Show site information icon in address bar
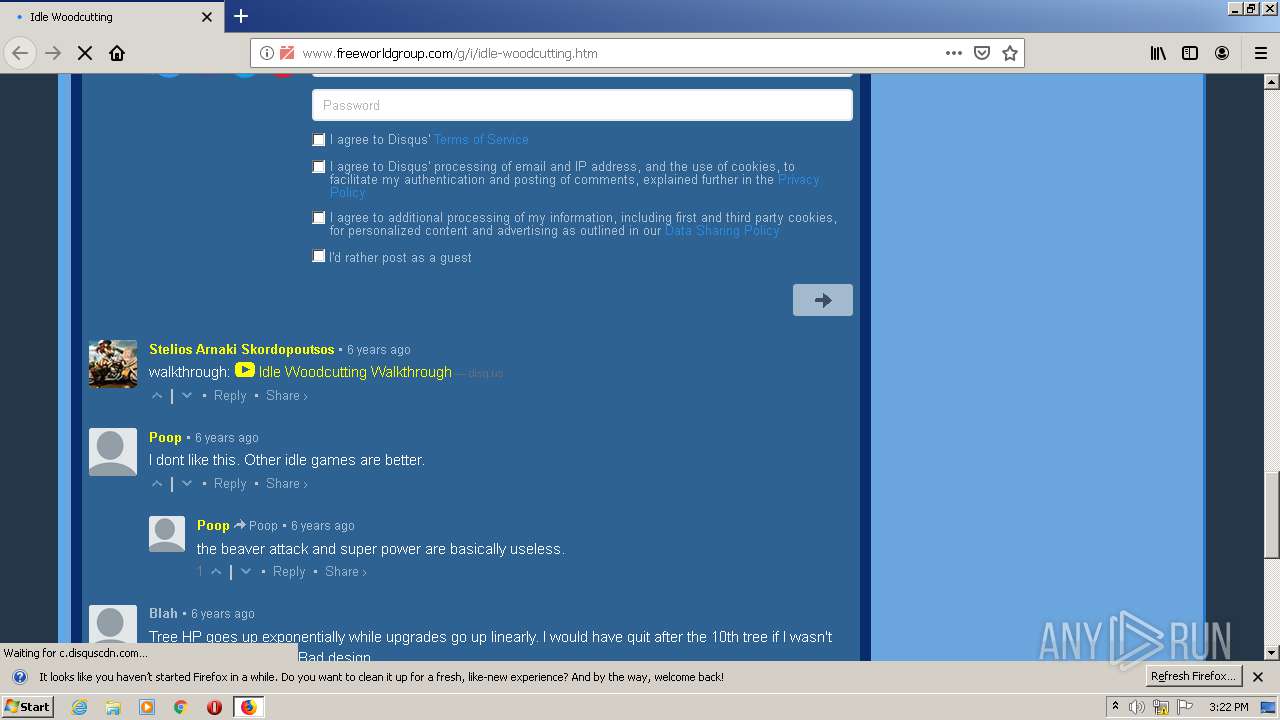1280x720 pixels. [267, 53]
